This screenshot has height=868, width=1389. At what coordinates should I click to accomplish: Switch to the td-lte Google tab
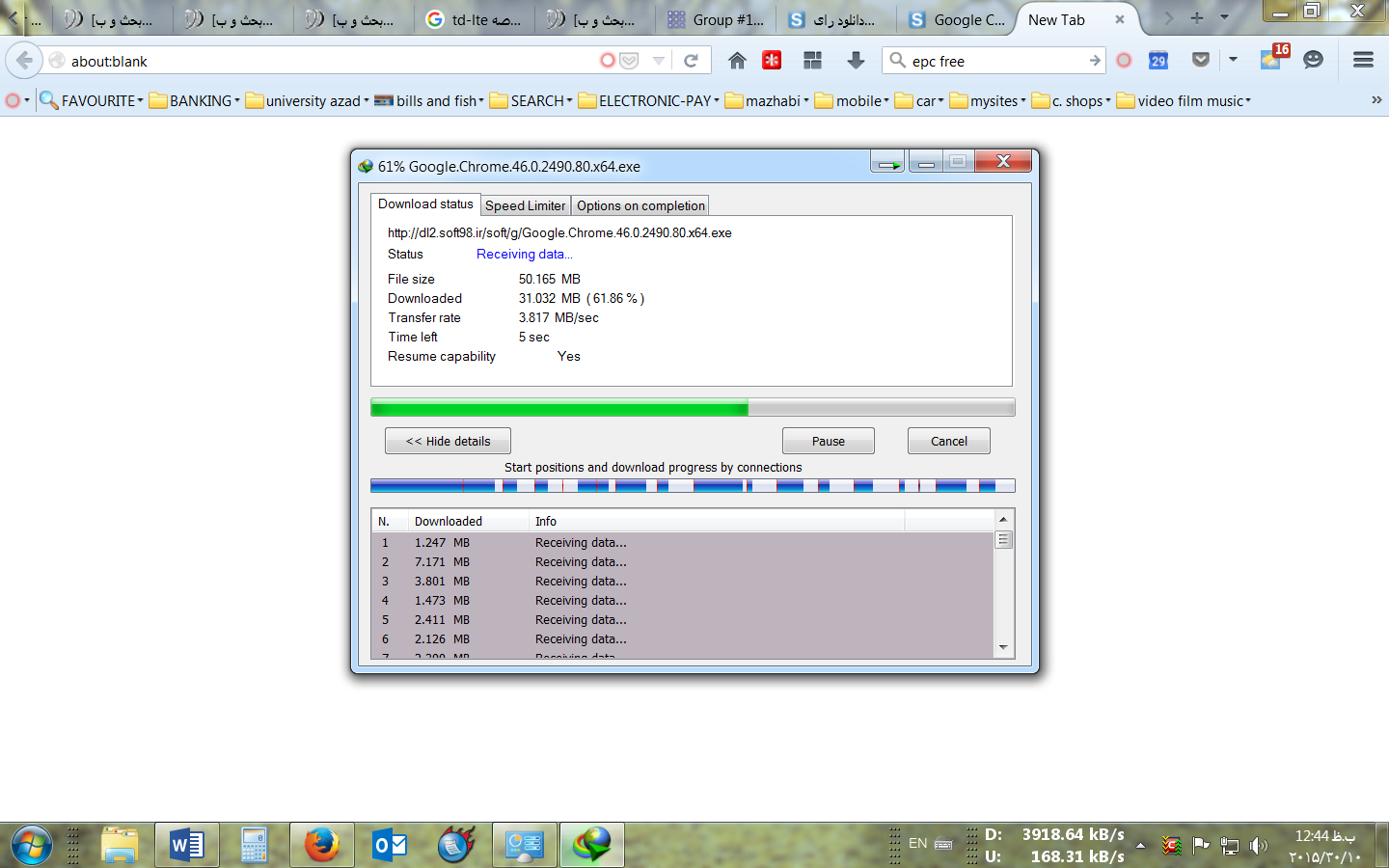[475, 19]
